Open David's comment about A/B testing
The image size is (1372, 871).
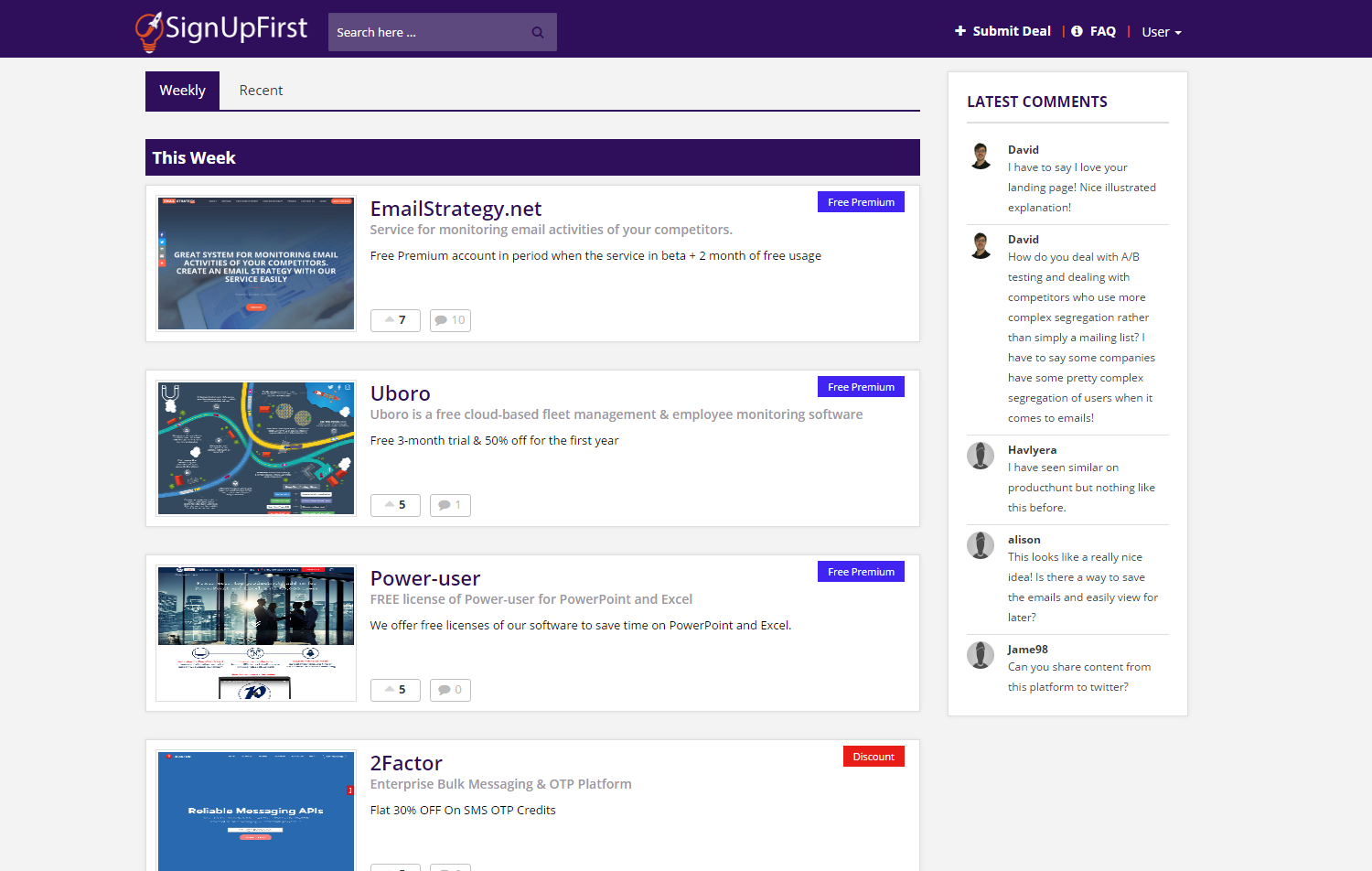1081,338
